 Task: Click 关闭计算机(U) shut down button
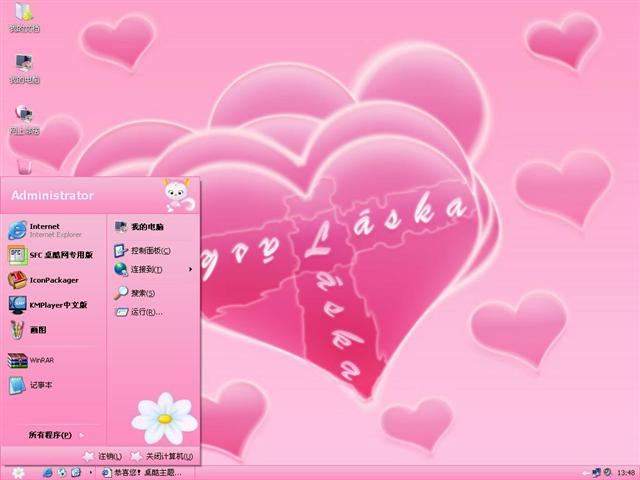(x=161, y=456)
